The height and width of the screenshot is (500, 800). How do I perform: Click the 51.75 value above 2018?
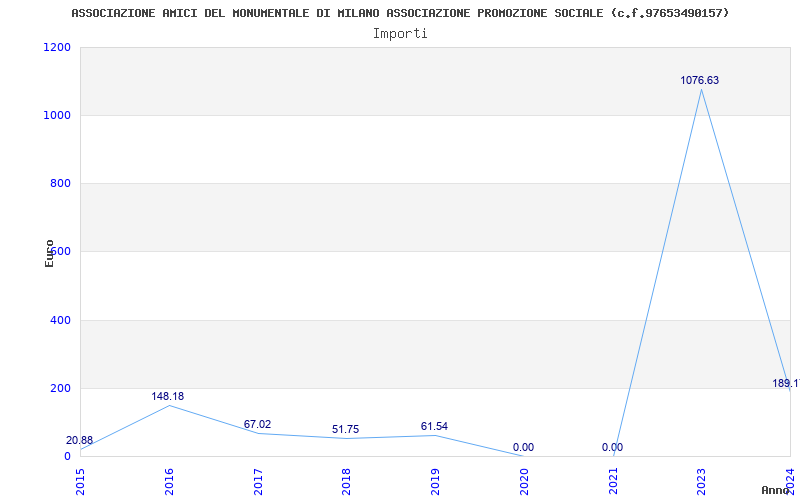click(345, 430)
